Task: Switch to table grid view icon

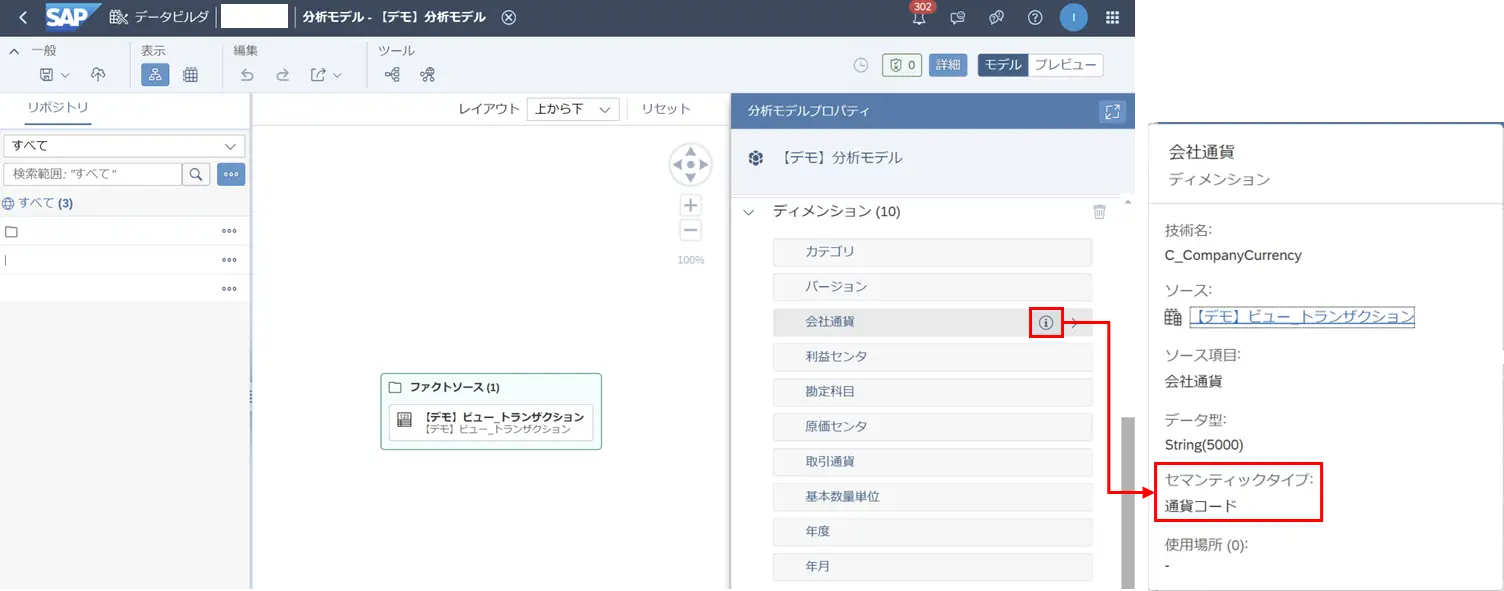Action: 190,75
